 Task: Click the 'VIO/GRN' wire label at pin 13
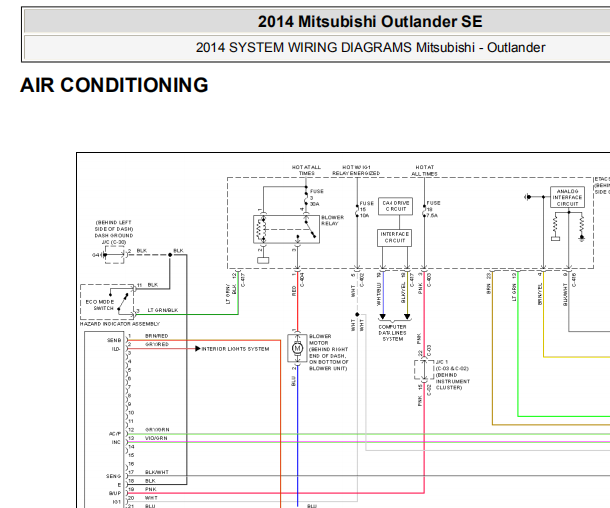click(x=156, y=438)
